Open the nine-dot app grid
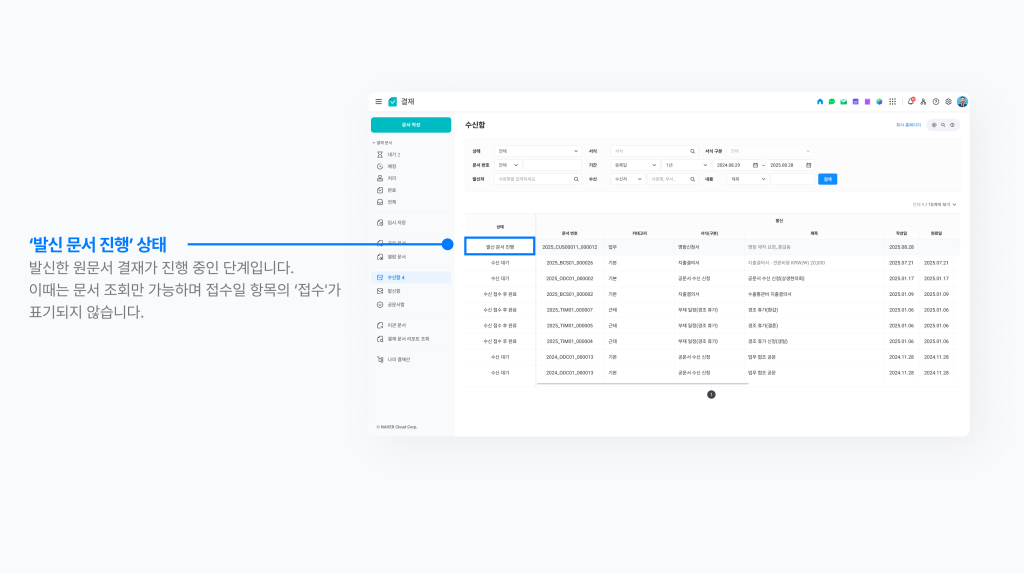The image size is (1024, 573). tap(892, 102)
